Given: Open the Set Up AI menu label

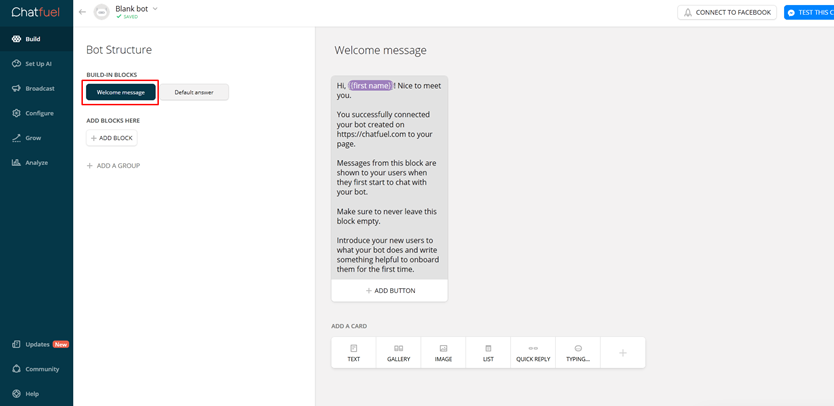Looking at the screenshot, I should point(38,64).
